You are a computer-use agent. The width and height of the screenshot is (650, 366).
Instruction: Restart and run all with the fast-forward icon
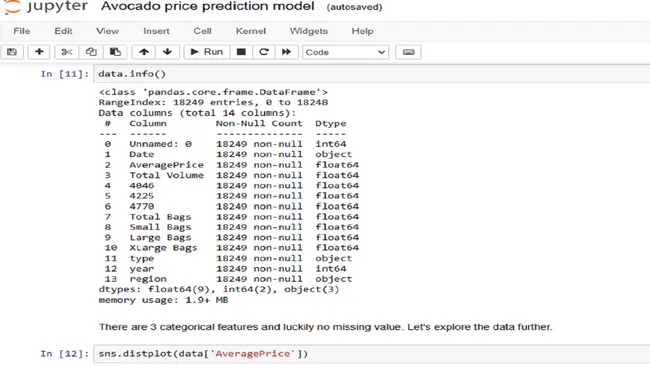(x=286, y=52)
